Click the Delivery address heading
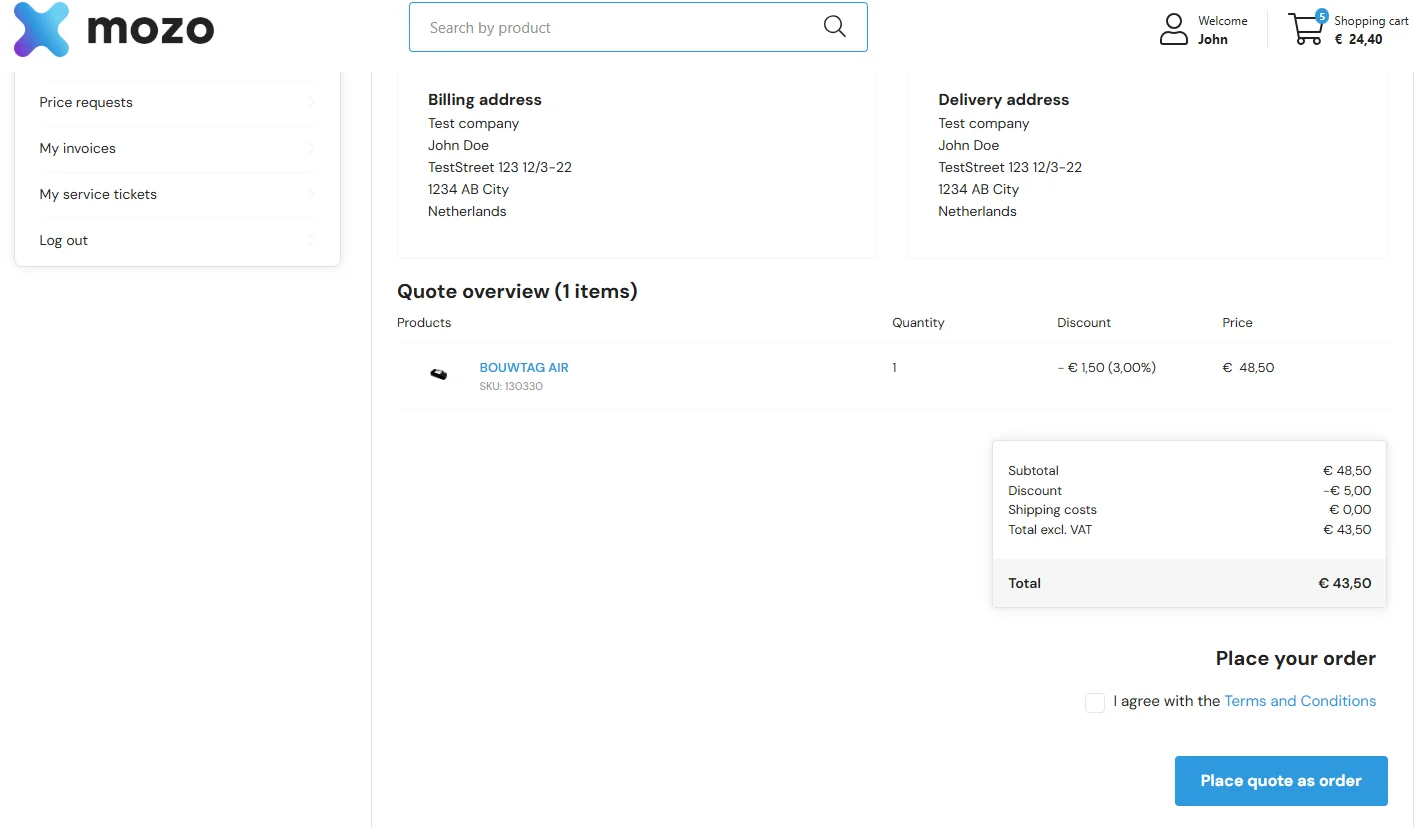1428x828 pixels. (1004, 100)
